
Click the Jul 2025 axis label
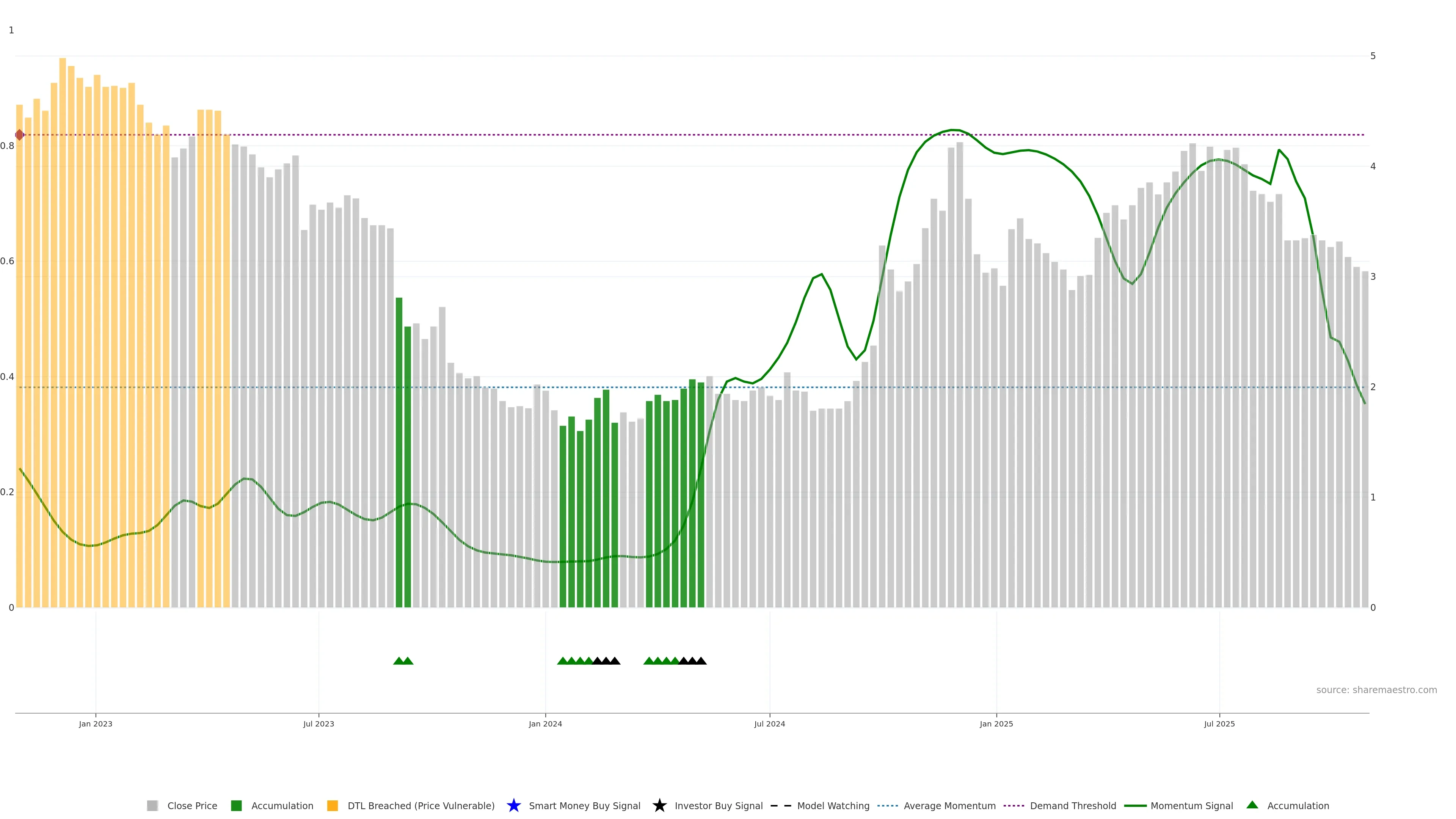(x=1219, y=724)
